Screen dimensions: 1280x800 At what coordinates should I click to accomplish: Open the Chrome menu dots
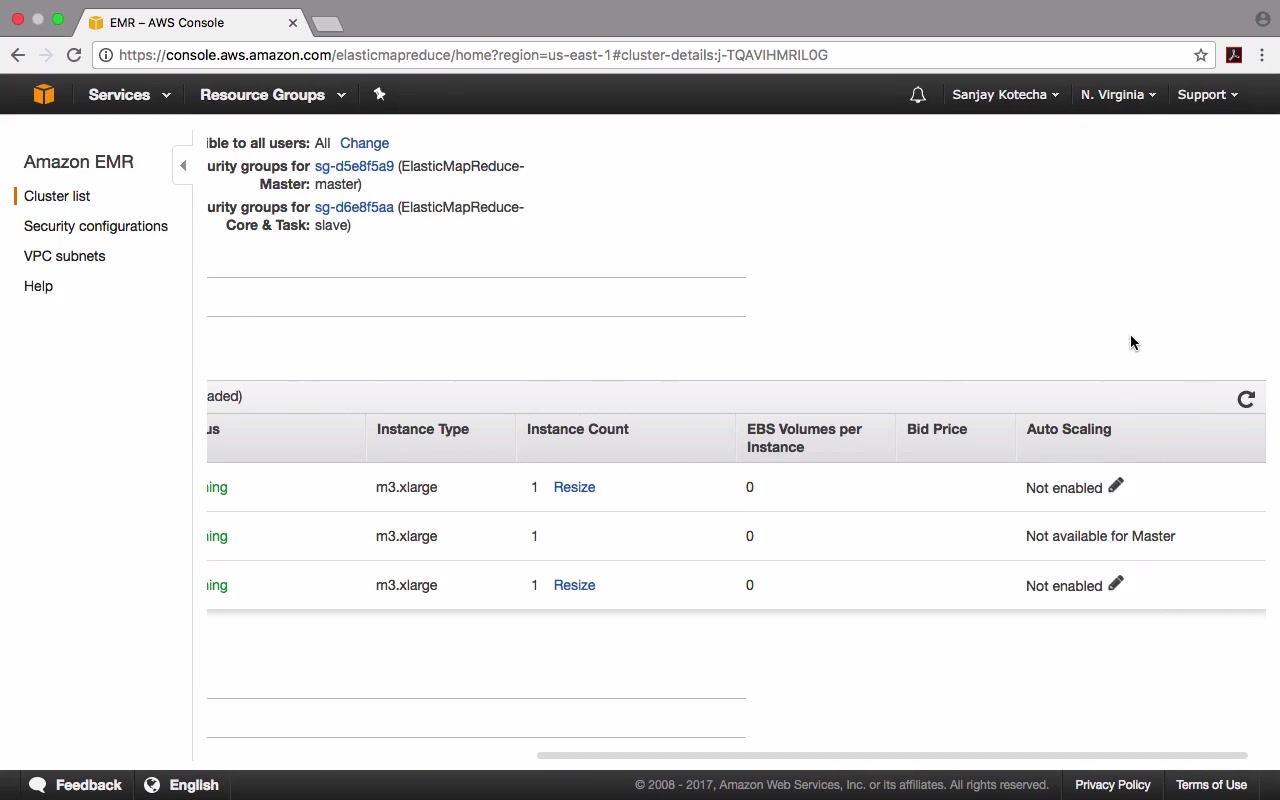coord(1262,55)
